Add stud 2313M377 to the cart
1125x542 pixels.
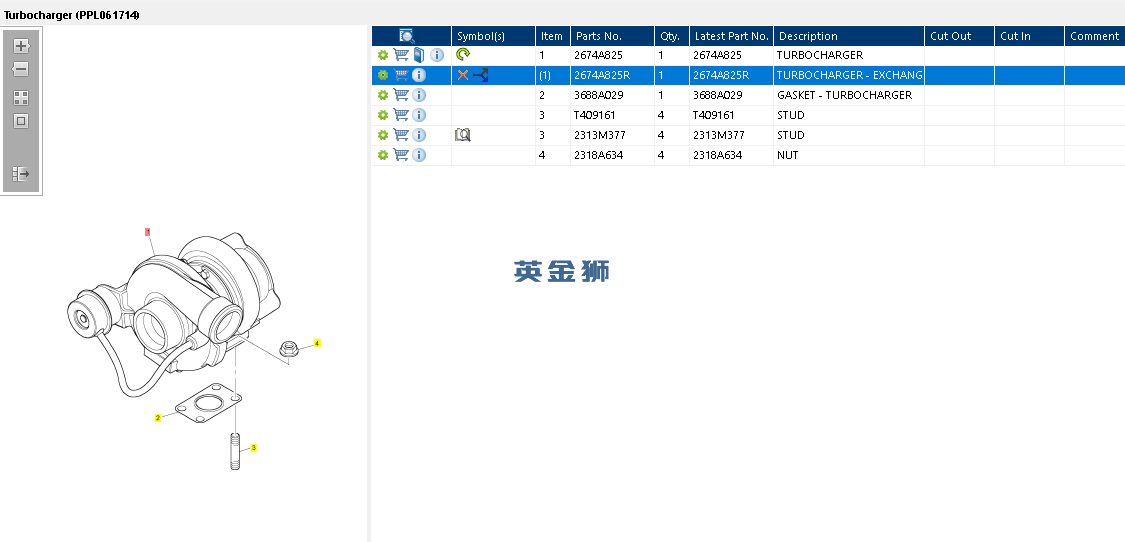401,135
